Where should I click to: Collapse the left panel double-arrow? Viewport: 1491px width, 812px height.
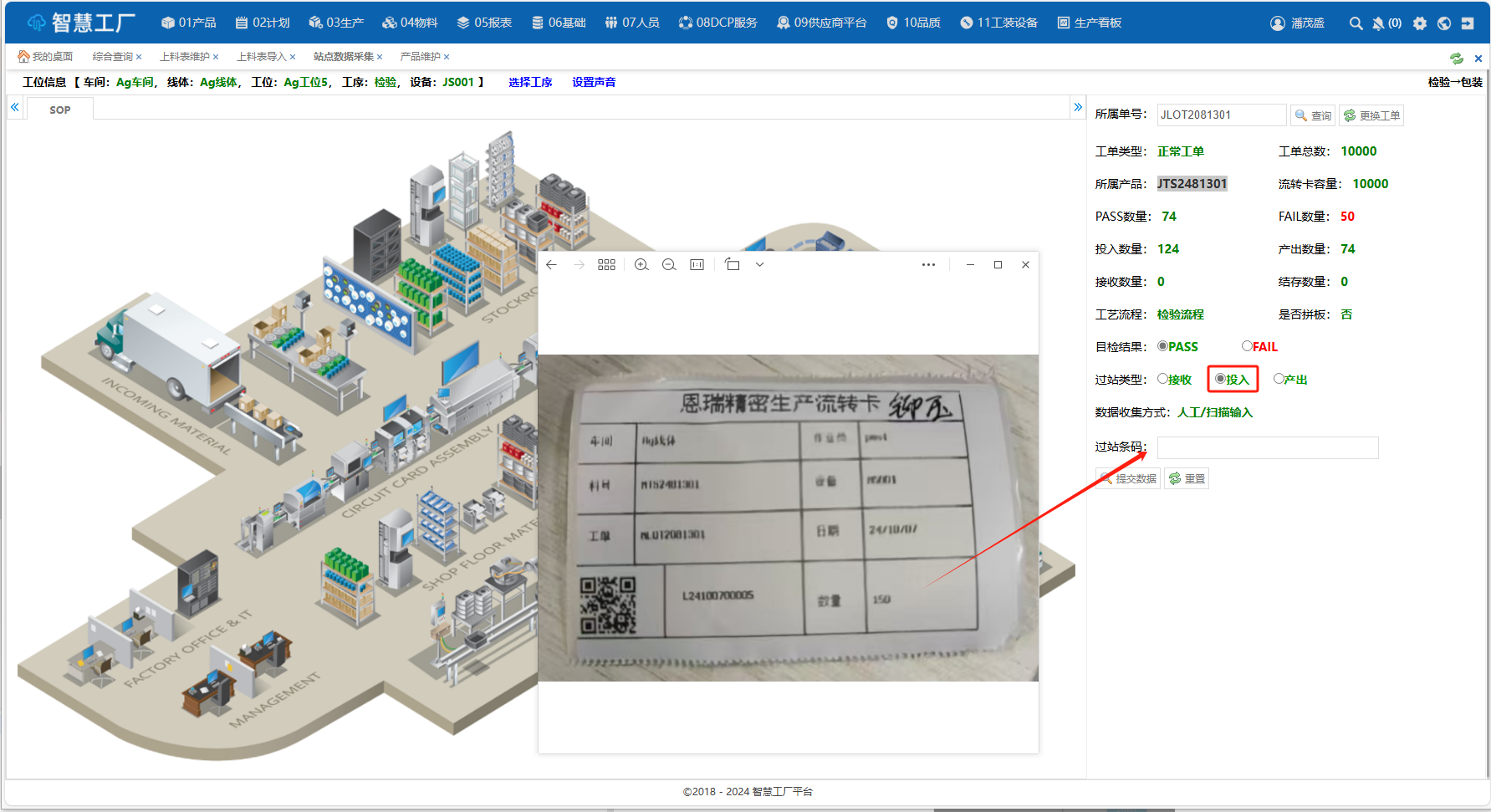pos(15,107)
